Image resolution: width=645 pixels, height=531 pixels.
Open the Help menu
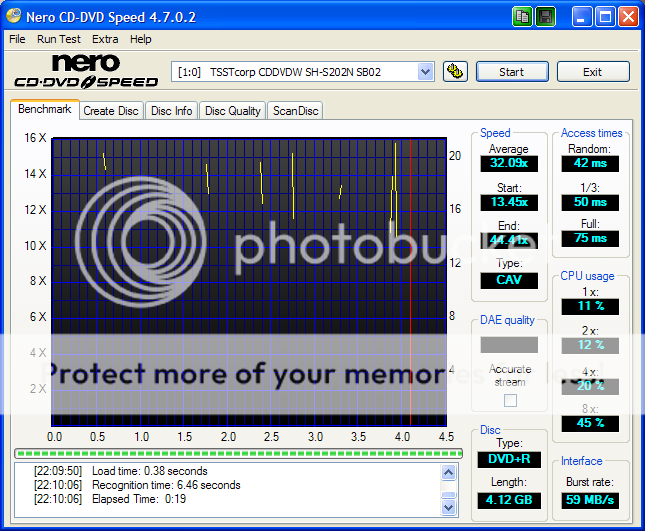tap(141, 39)
